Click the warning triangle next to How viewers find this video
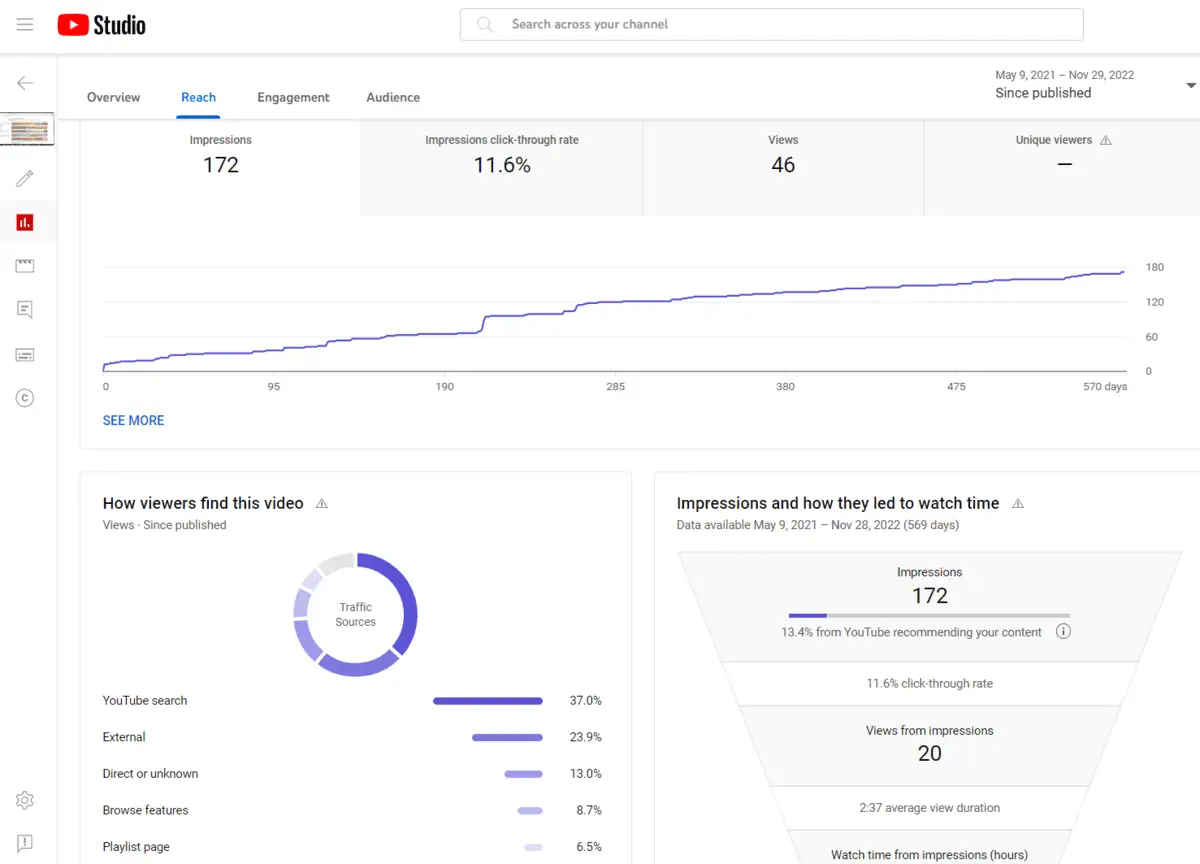This screenshot has height=864, width=1200. (x=321, y=504)
